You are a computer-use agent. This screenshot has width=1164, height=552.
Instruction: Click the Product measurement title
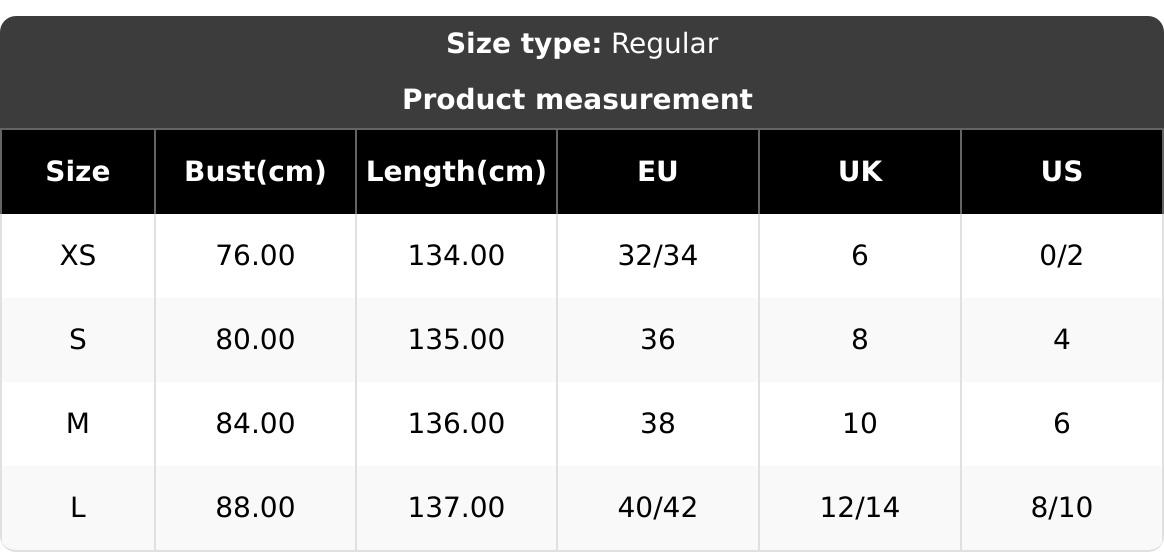(577, 100)
